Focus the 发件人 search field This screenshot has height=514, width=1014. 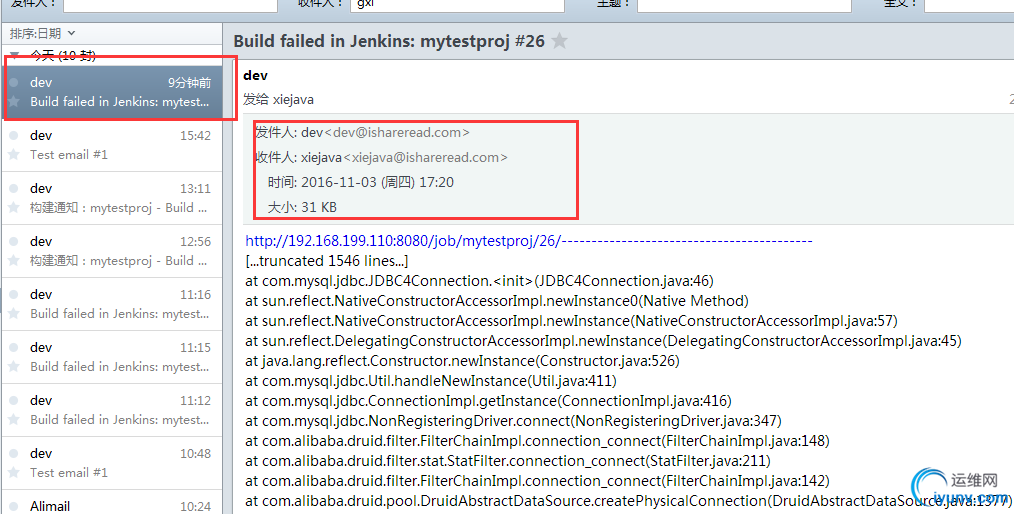click(x=171, y=4)
